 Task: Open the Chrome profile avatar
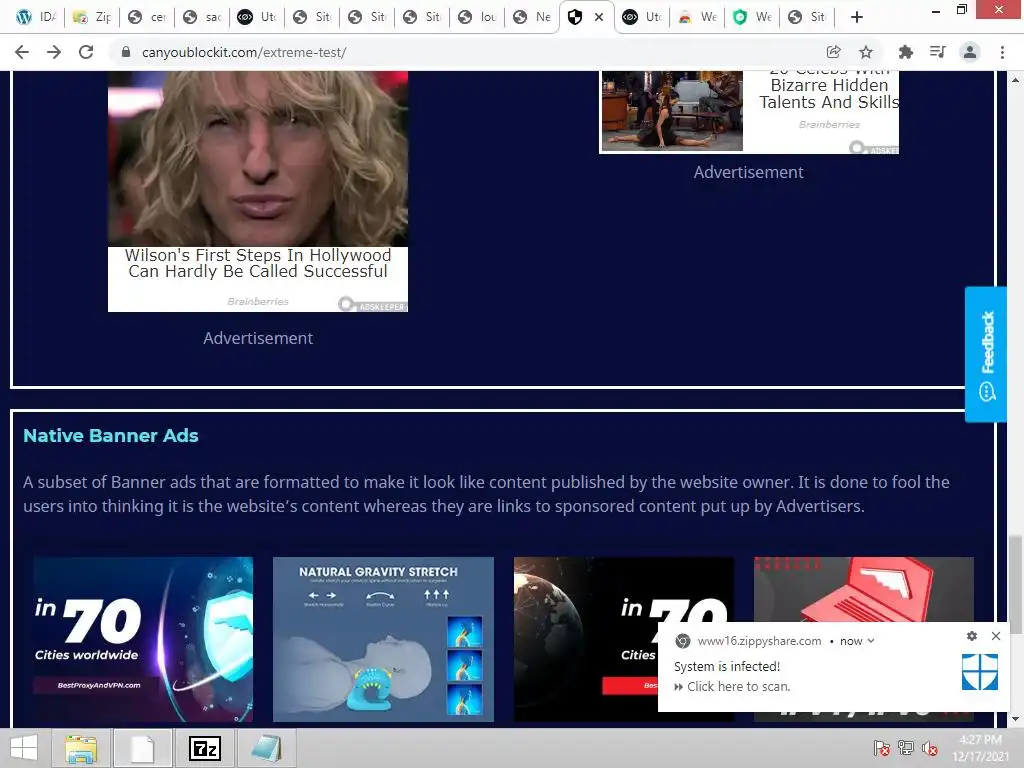(x=970, y=52)
